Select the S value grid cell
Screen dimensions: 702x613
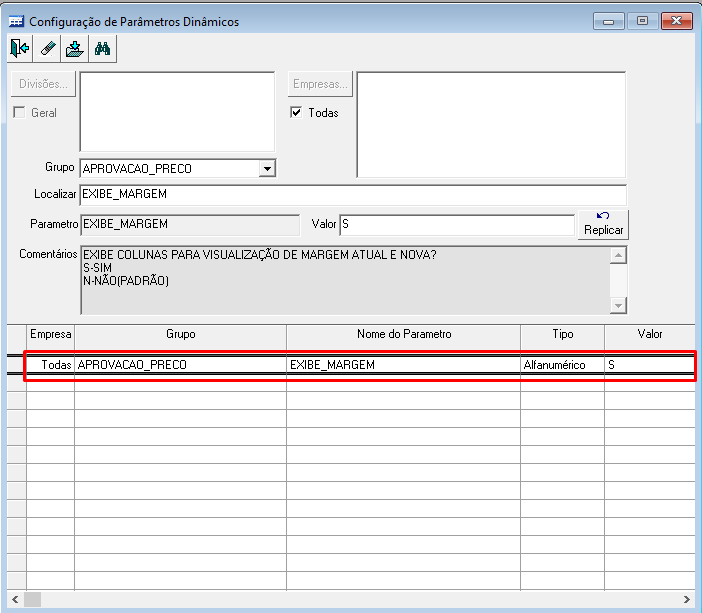(x=650, y=365)
